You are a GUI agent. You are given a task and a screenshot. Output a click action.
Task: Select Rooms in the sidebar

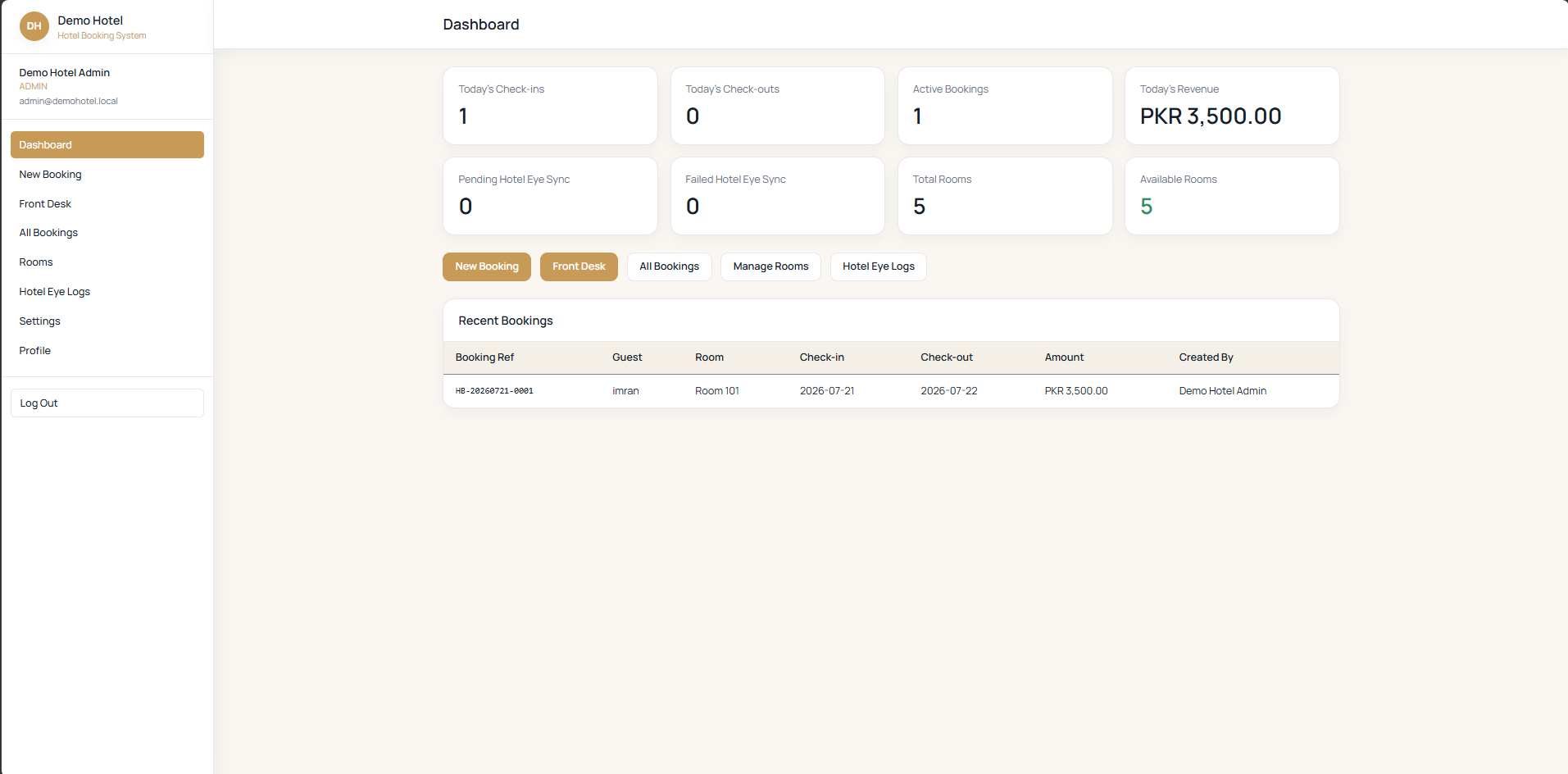tap(107, 262)
